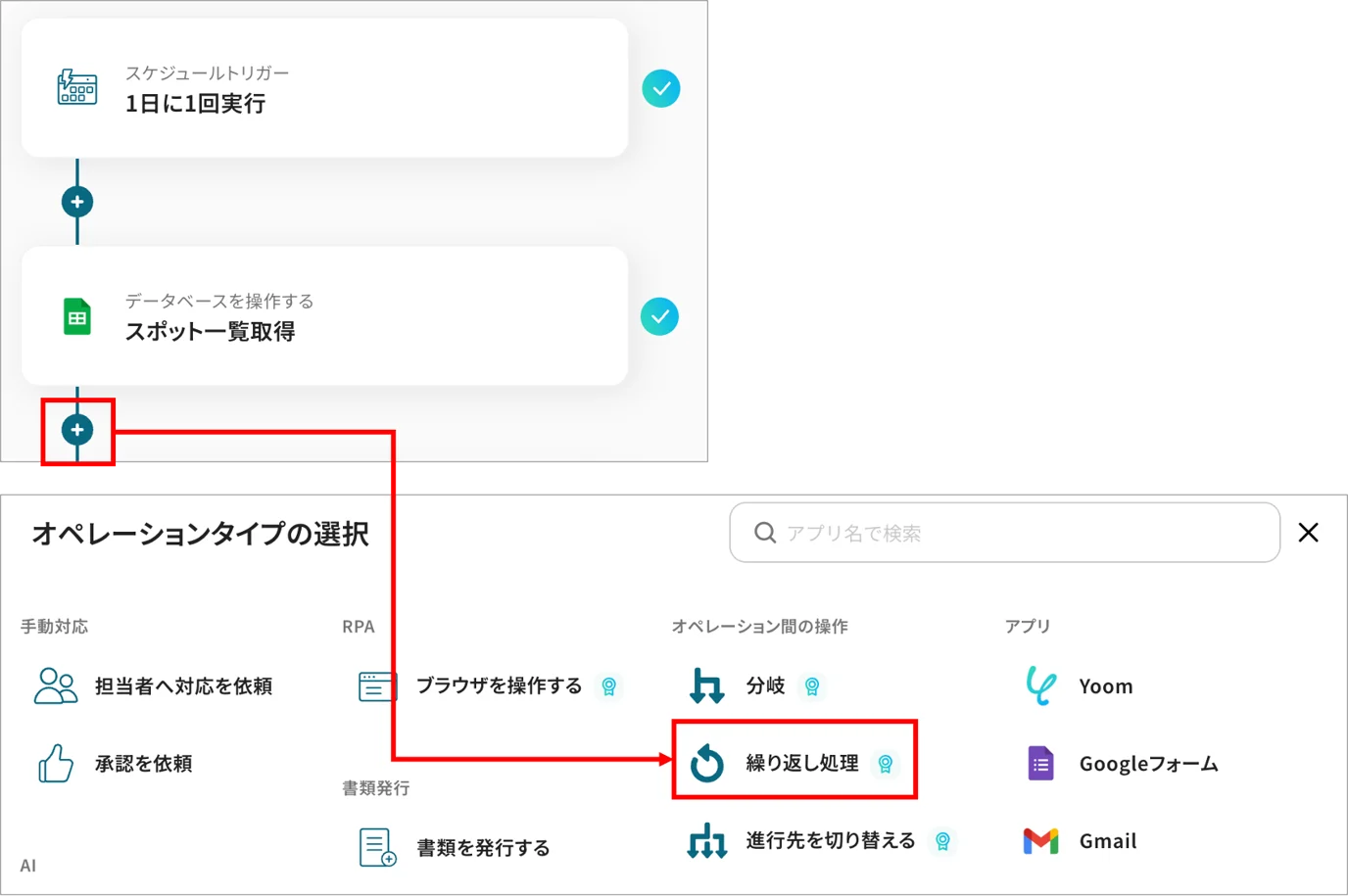Click the スケジュールトリガー label
The image size is (1348, 896).
pos(207,72)
